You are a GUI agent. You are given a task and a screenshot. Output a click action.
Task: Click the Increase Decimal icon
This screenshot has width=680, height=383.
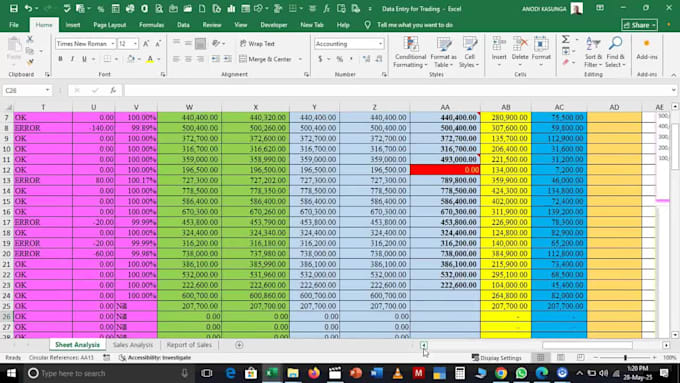367,59
